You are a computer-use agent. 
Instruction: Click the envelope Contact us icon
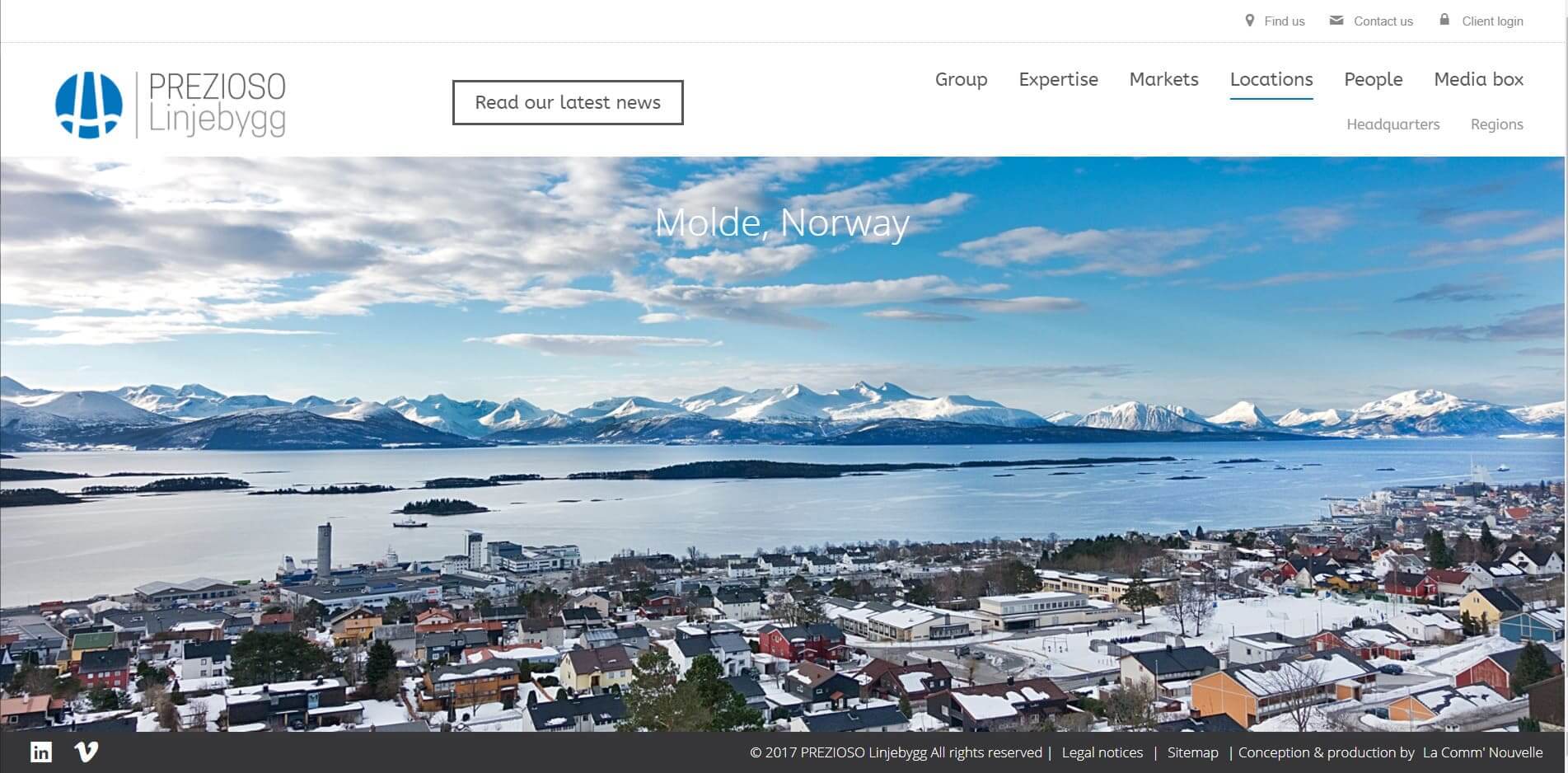1336,21
